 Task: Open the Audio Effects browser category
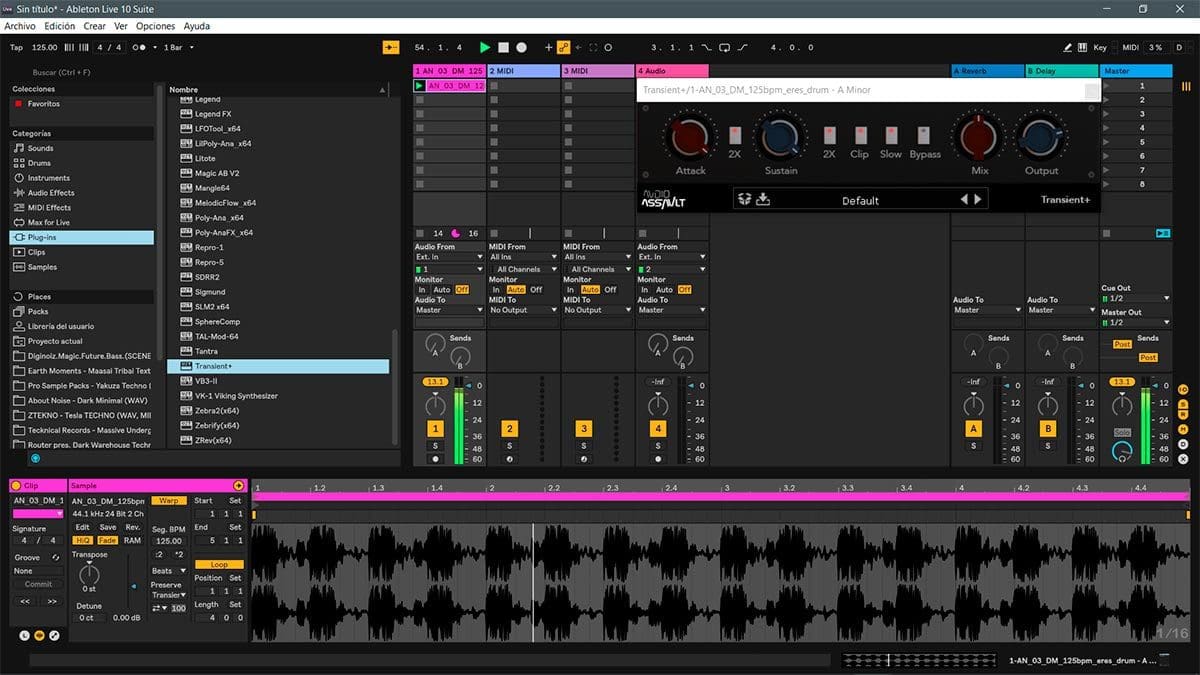point(50,193)
